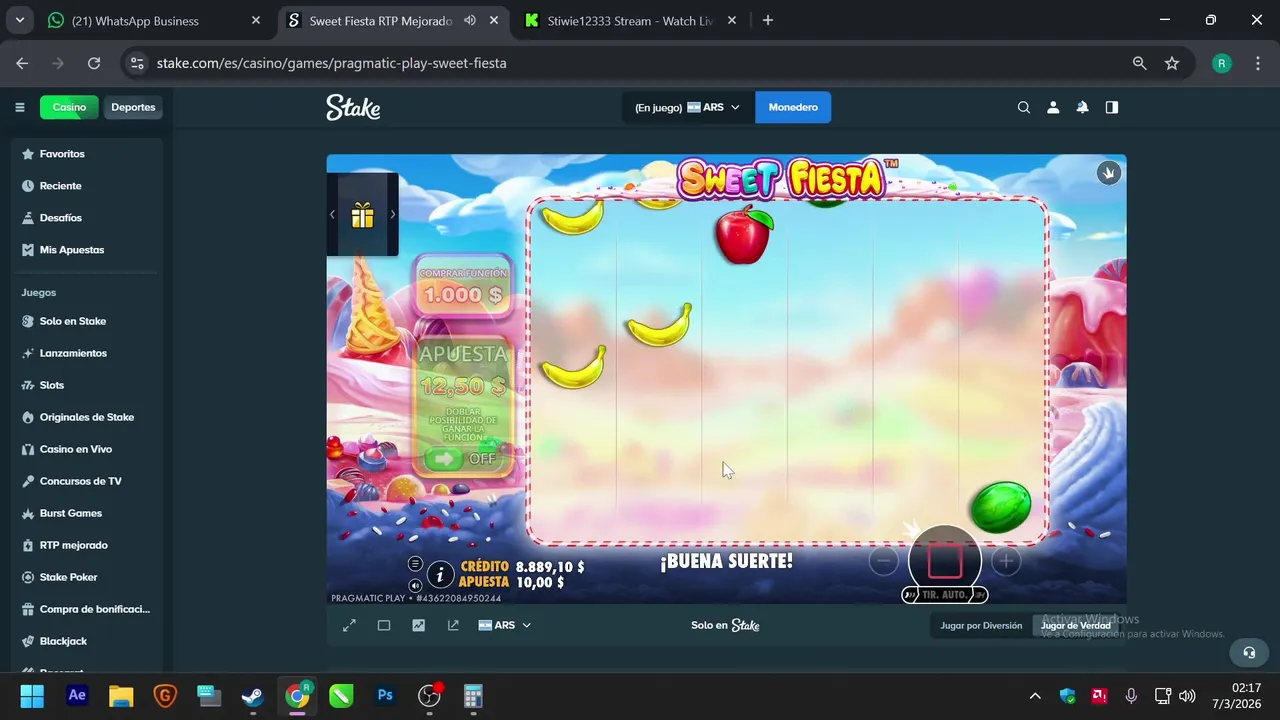
Task: Open the Stake search
Action: click(x=1023, y=107)
